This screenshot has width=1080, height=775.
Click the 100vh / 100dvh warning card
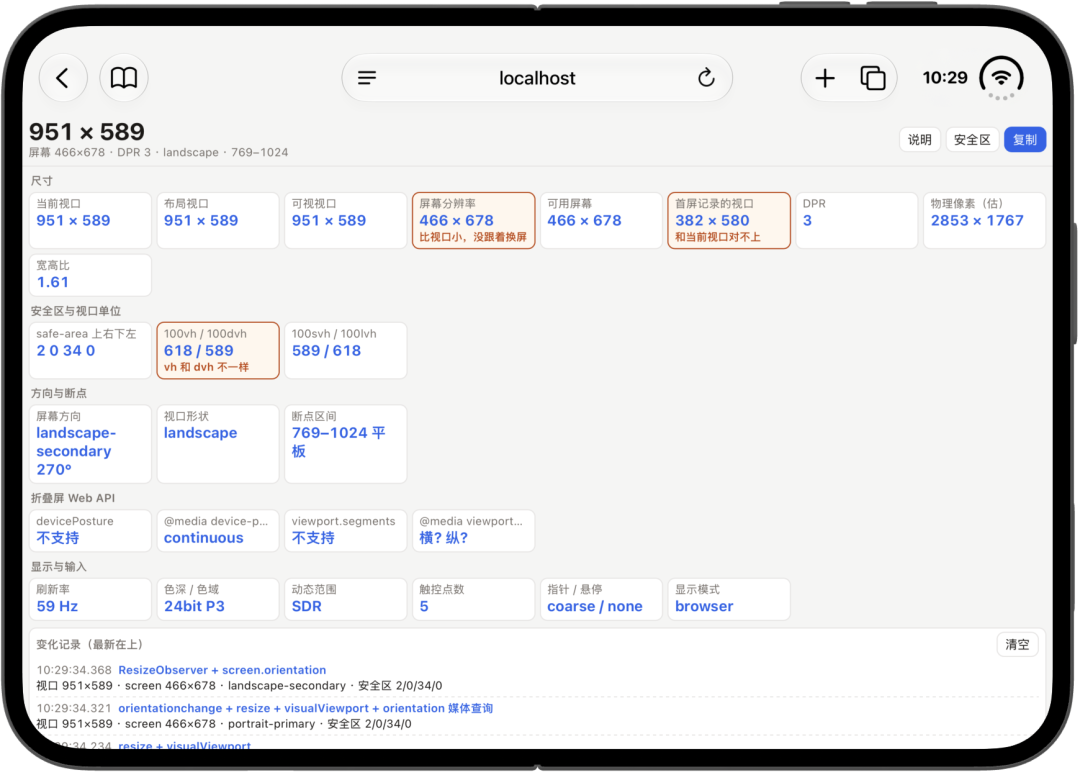click(x=218, y=351)
